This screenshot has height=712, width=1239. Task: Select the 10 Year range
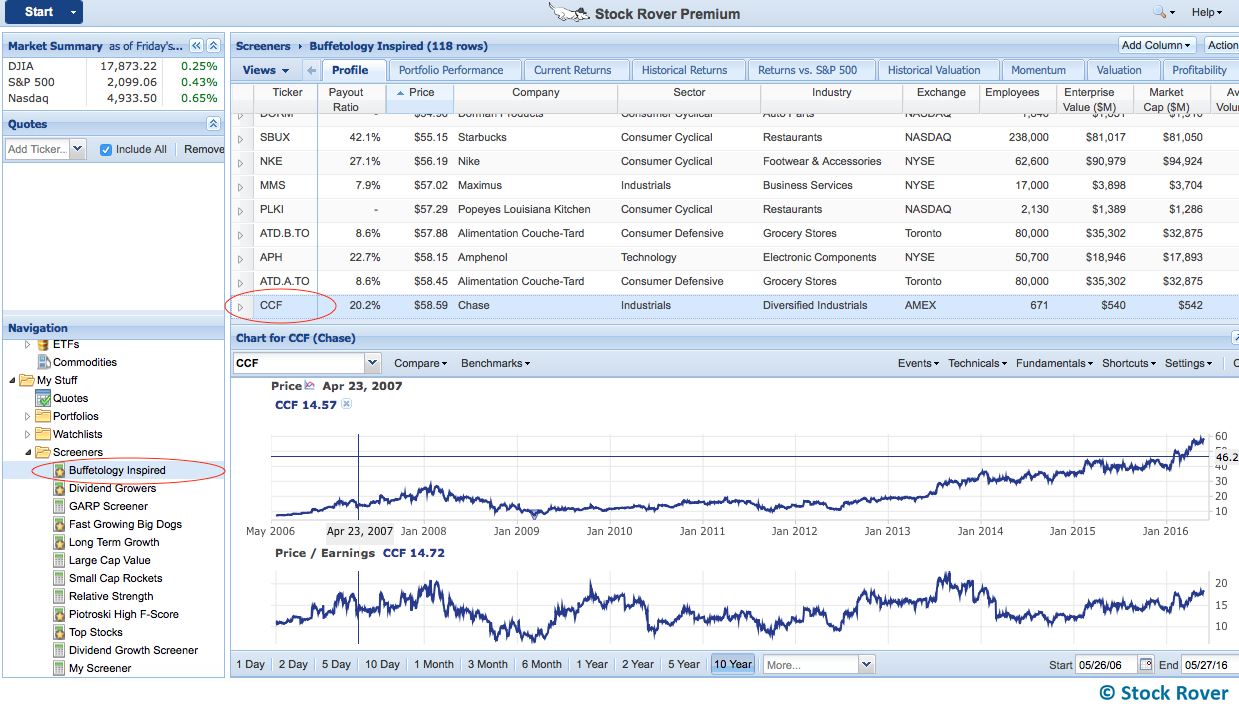[x=733, y=664]
